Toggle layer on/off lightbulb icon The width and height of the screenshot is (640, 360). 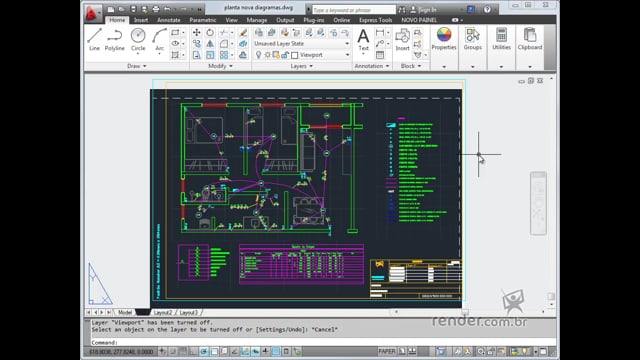pyautogui.click(x=258, y=55)
